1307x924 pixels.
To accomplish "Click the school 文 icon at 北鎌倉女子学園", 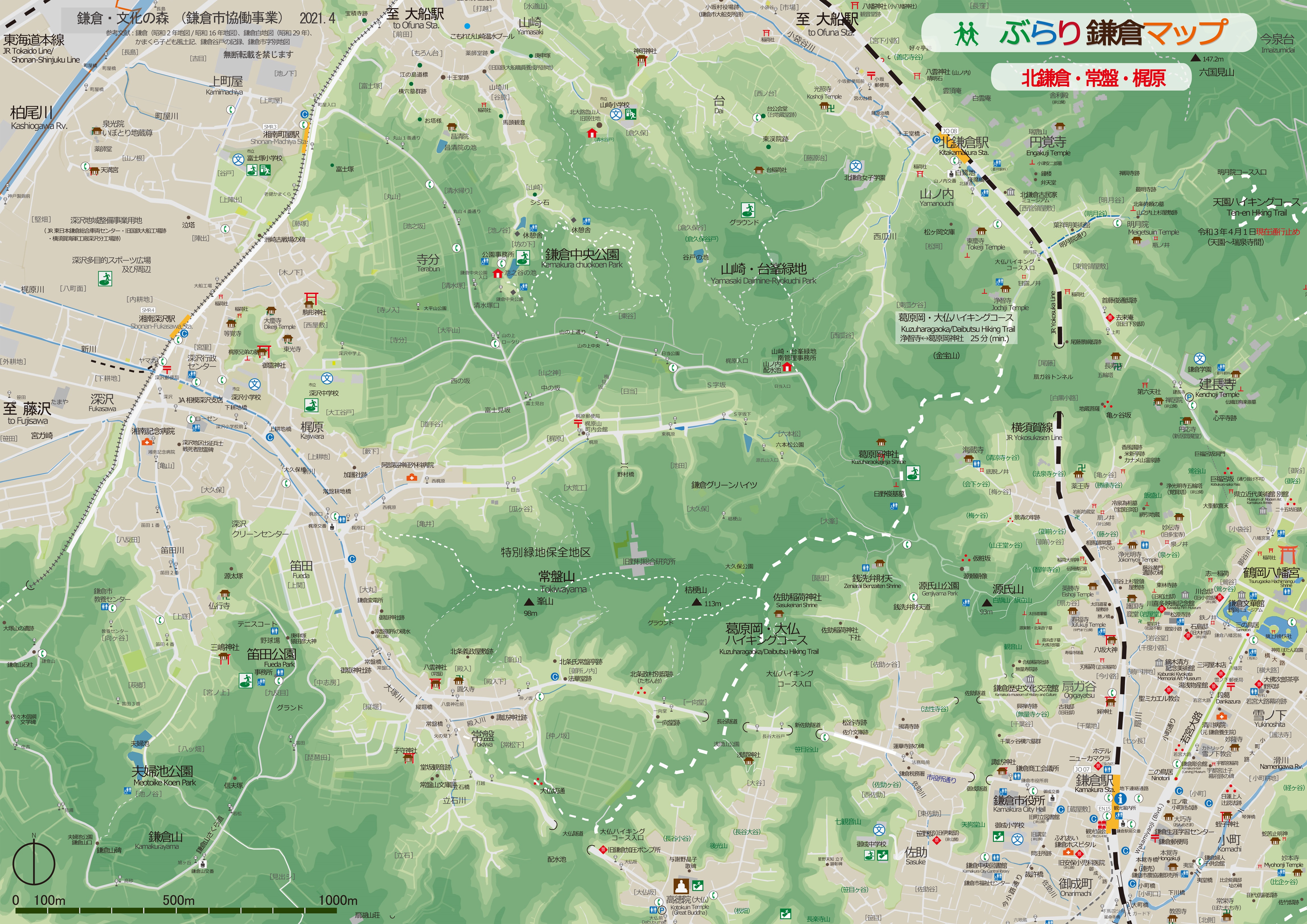I will 856,167.
